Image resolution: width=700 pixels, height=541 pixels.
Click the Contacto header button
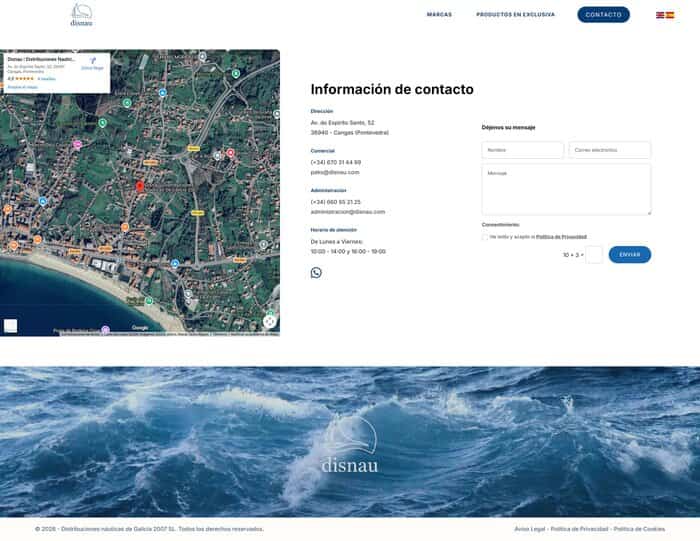(x=604, y=15)
